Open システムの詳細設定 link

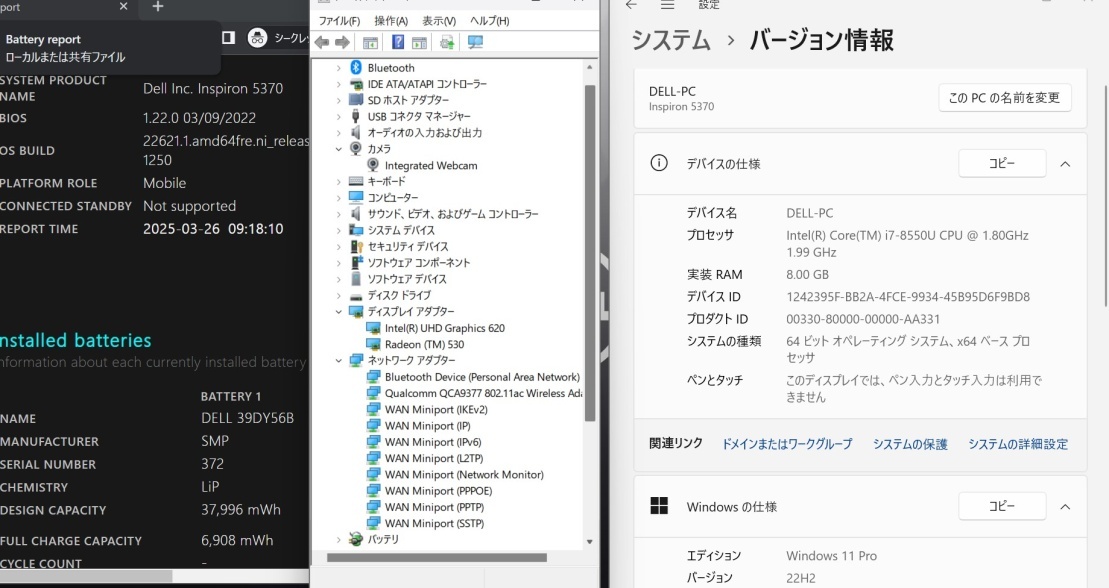tap(1018, 444)
